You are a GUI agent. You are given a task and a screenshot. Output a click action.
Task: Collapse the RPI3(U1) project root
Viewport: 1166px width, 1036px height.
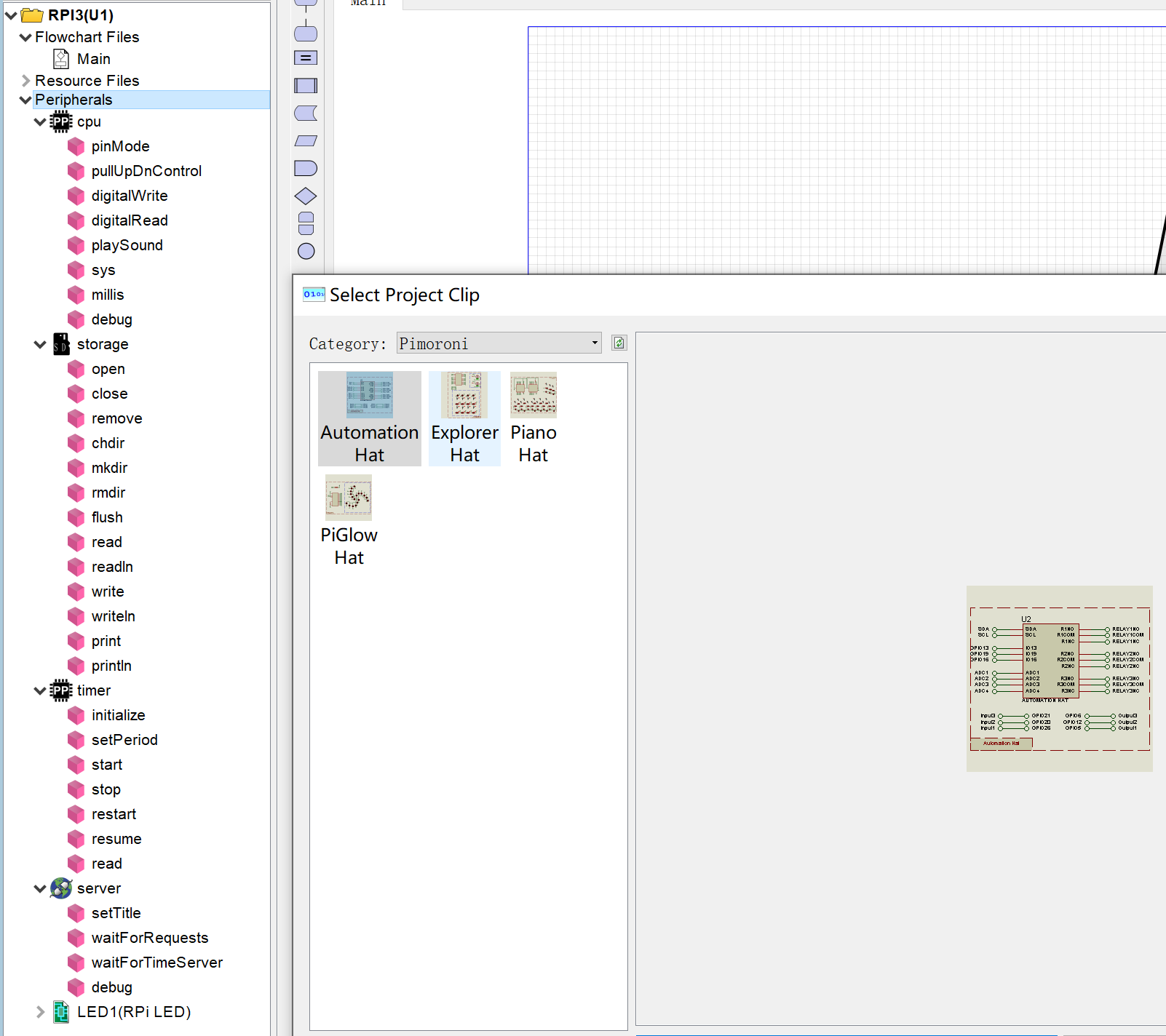(11, 15)
